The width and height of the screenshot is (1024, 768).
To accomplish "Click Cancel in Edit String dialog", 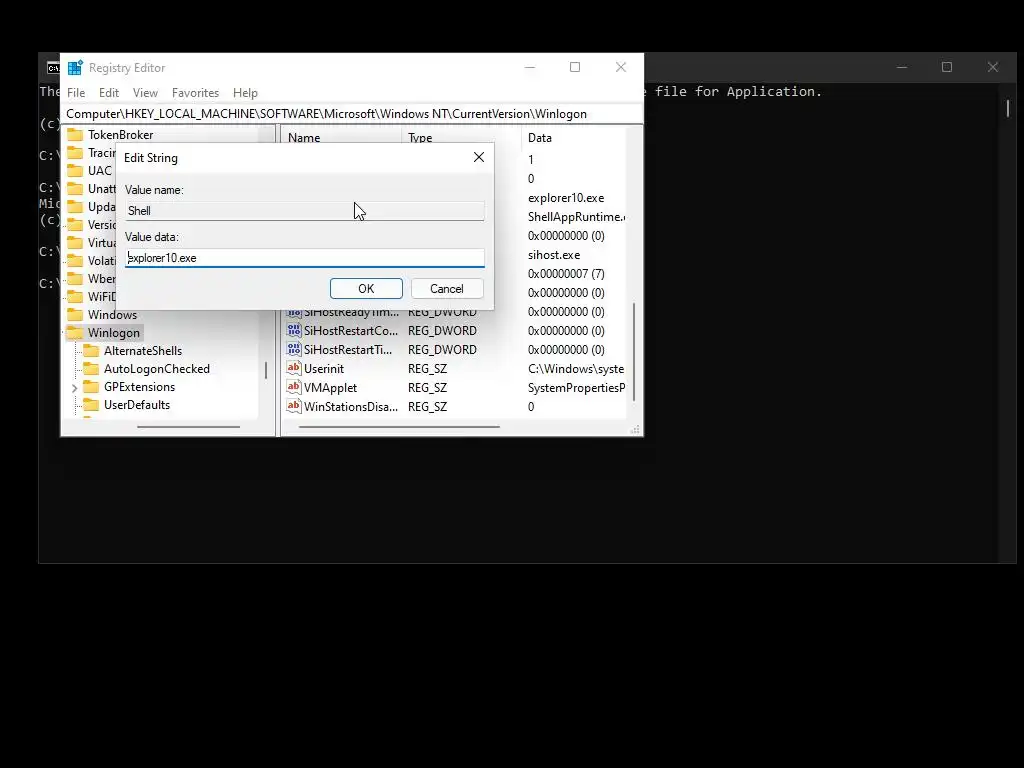I will (447, 289).
